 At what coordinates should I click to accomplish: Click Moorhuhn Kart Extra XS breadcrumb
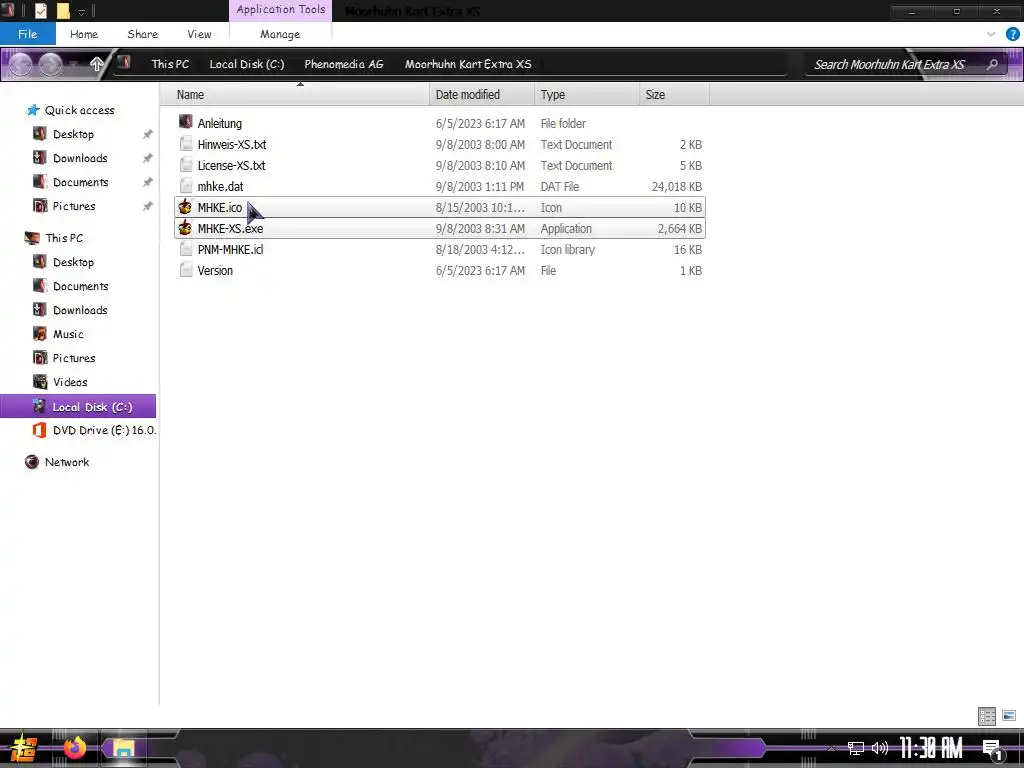(x=468, y=64)
